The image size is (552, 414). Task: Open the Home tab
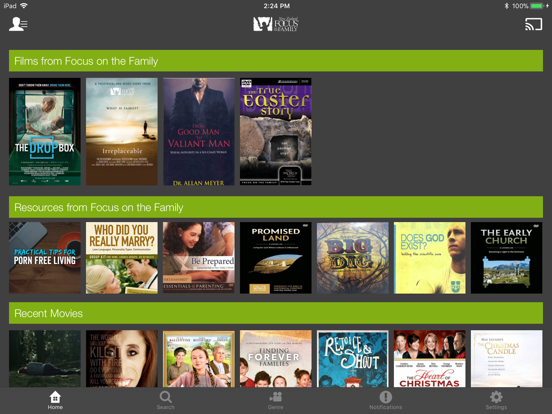point(55,400)
